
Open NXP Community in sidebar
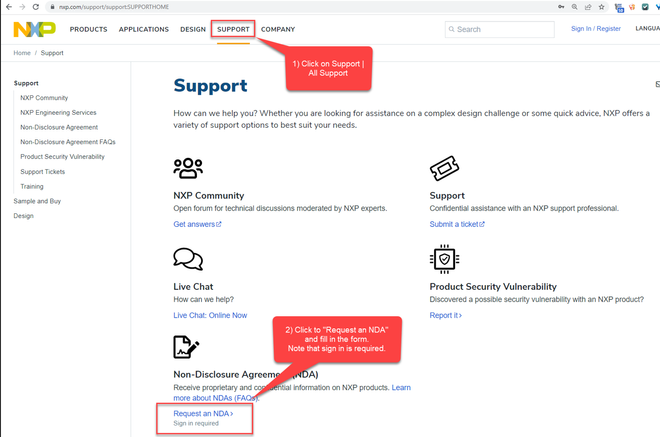point(44,98)
